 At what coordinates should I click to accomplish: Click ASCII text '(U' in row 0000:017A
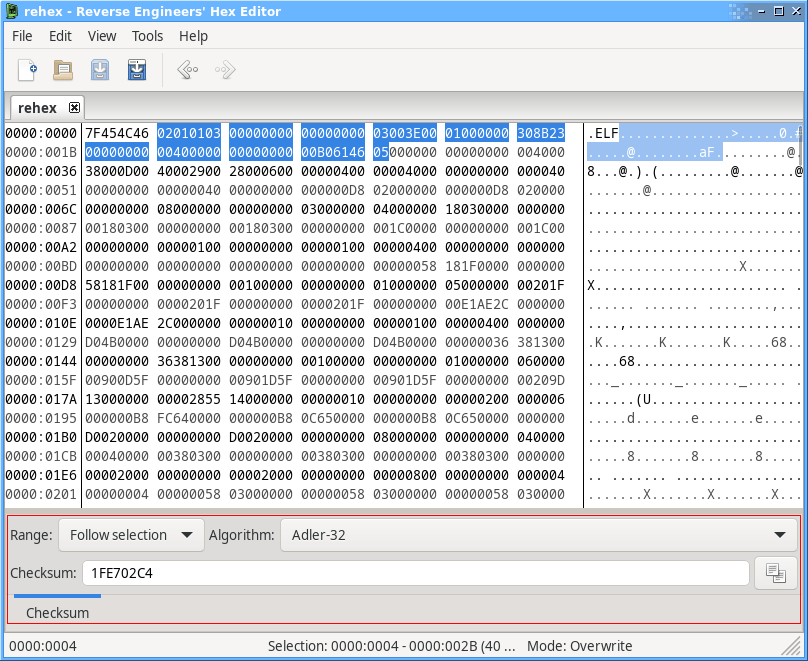click(x=643, y=399)
